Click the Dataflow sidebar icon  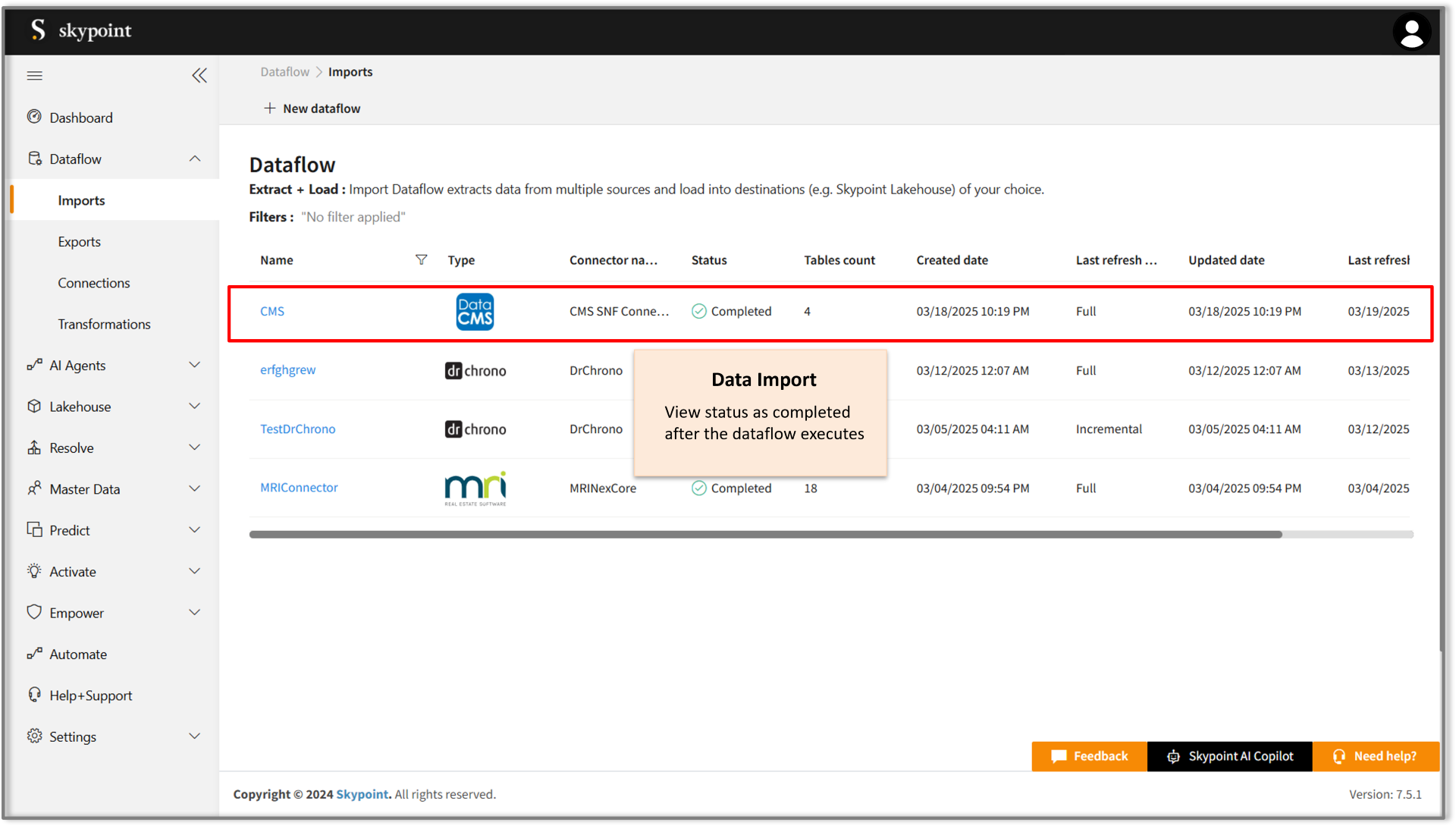click(35, 159)
